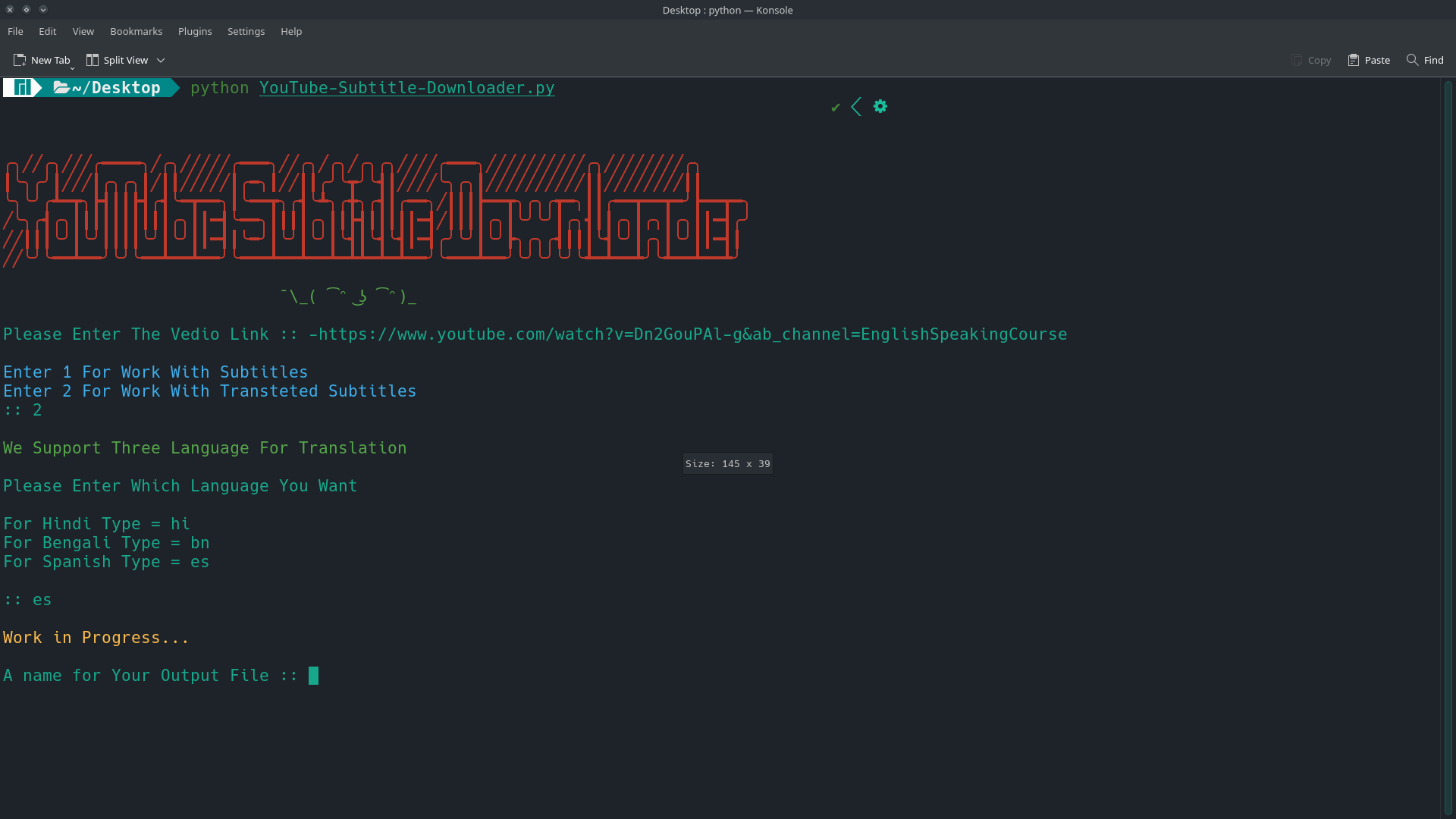The height and width of the screenshot is (819, 1456).
Task: Open the Bookmarks menu
Action: [136, 31]
